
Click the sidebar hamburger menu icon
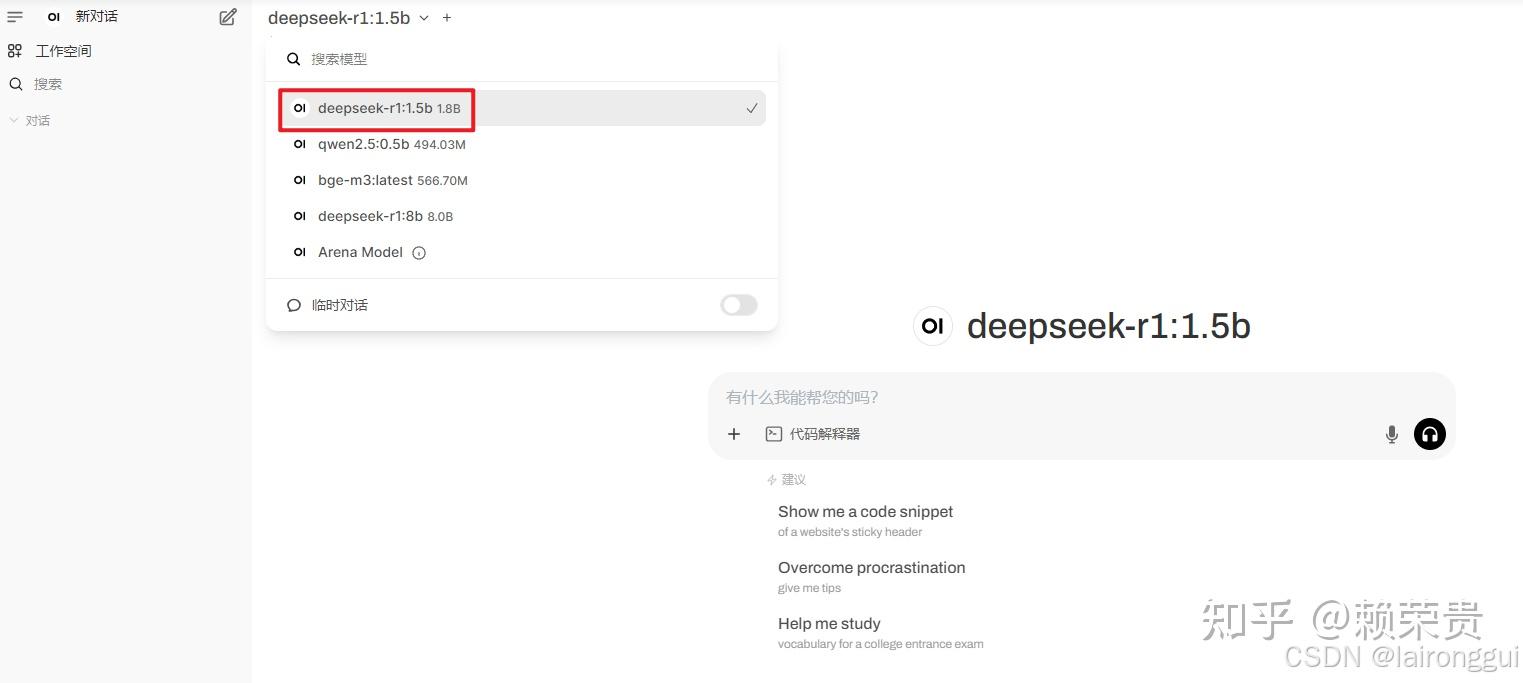point(15,17)
